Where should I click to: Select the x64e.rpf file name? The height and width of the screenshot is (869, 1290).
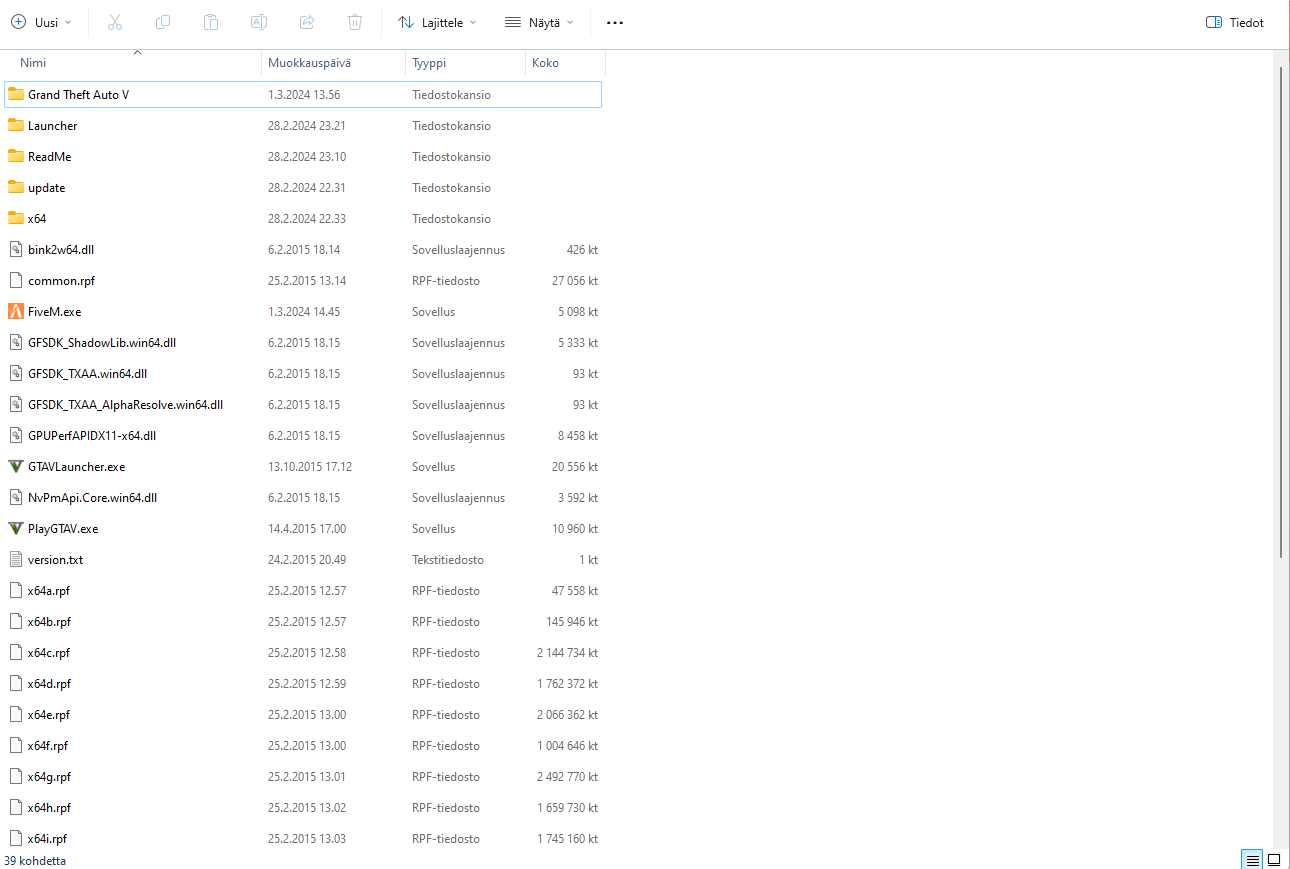coord(49,715)
